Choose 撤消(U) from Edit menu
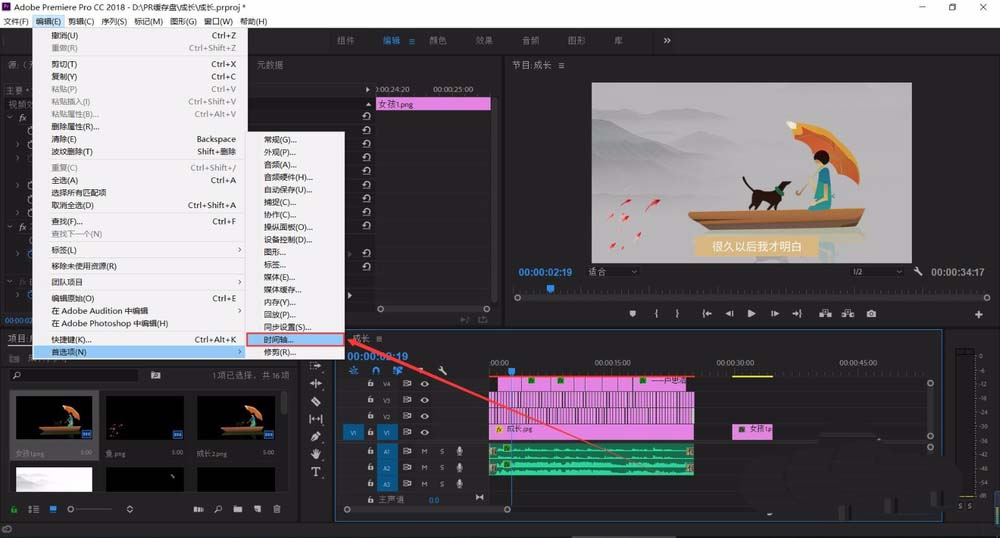Image resolution: width=1000 pixels, height=538 pixels. pyautogui.click(x=140, y=36)
